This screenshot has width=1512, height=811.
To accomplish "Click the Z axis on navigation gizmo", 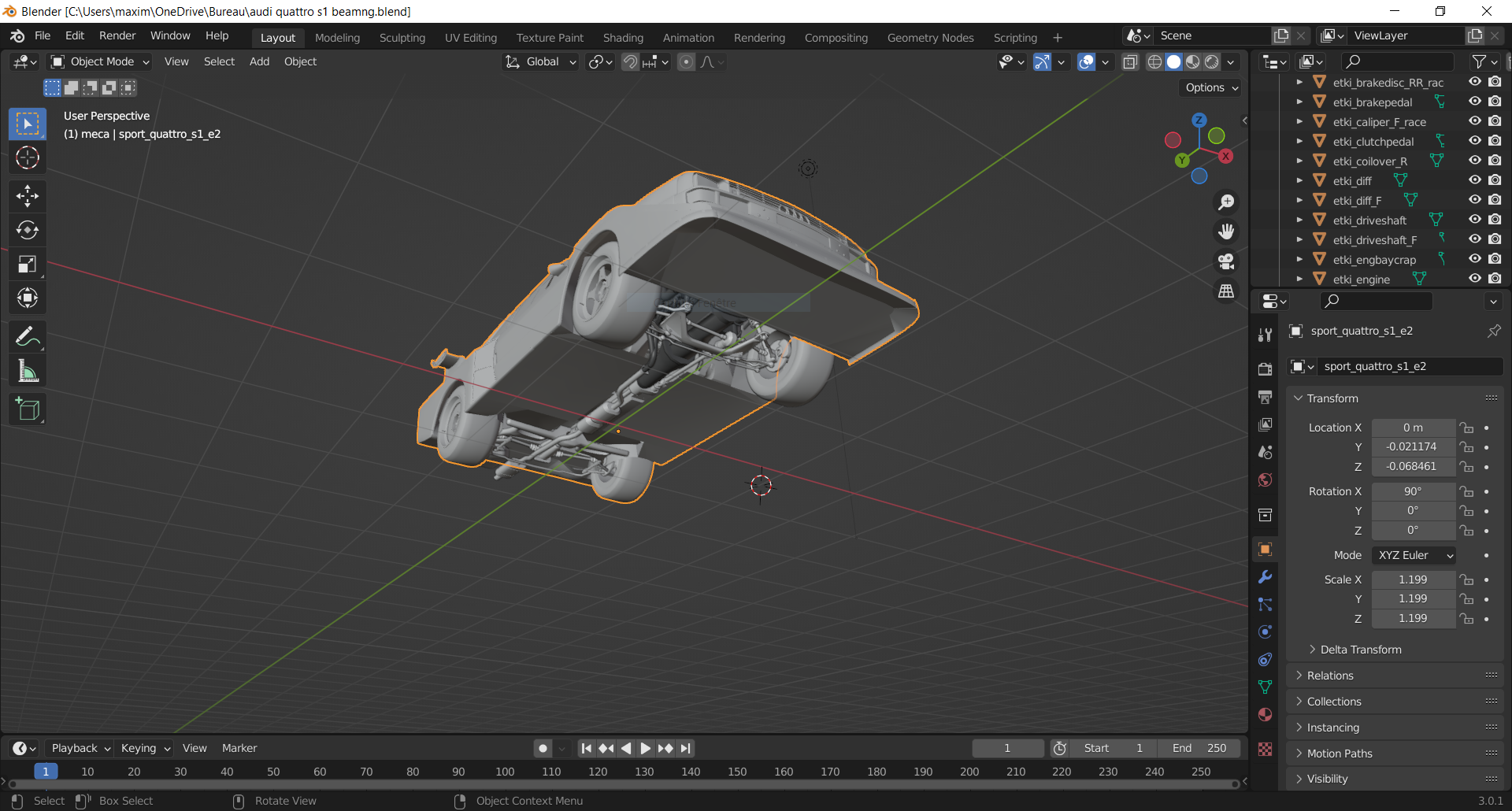I will (1199, 120).
